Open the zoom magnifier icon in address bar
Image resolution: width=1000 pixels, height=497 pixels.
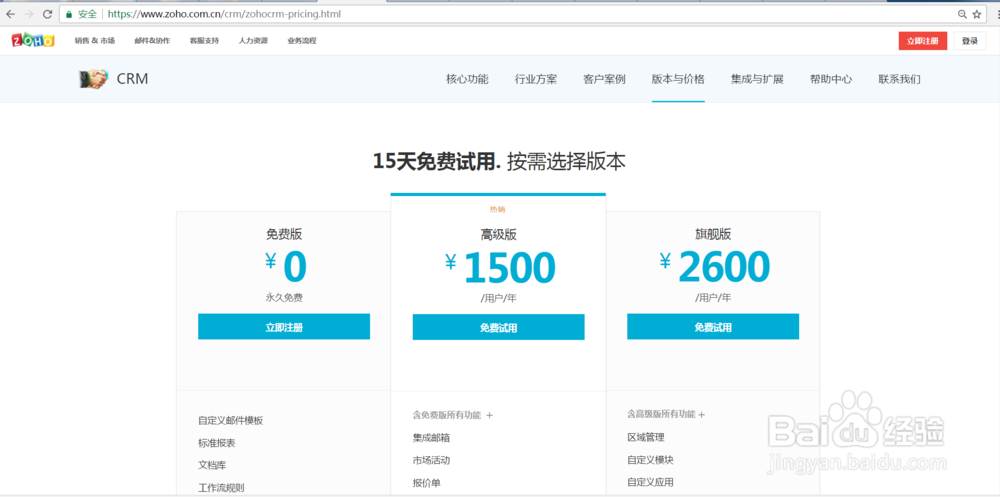coord(962,13)
